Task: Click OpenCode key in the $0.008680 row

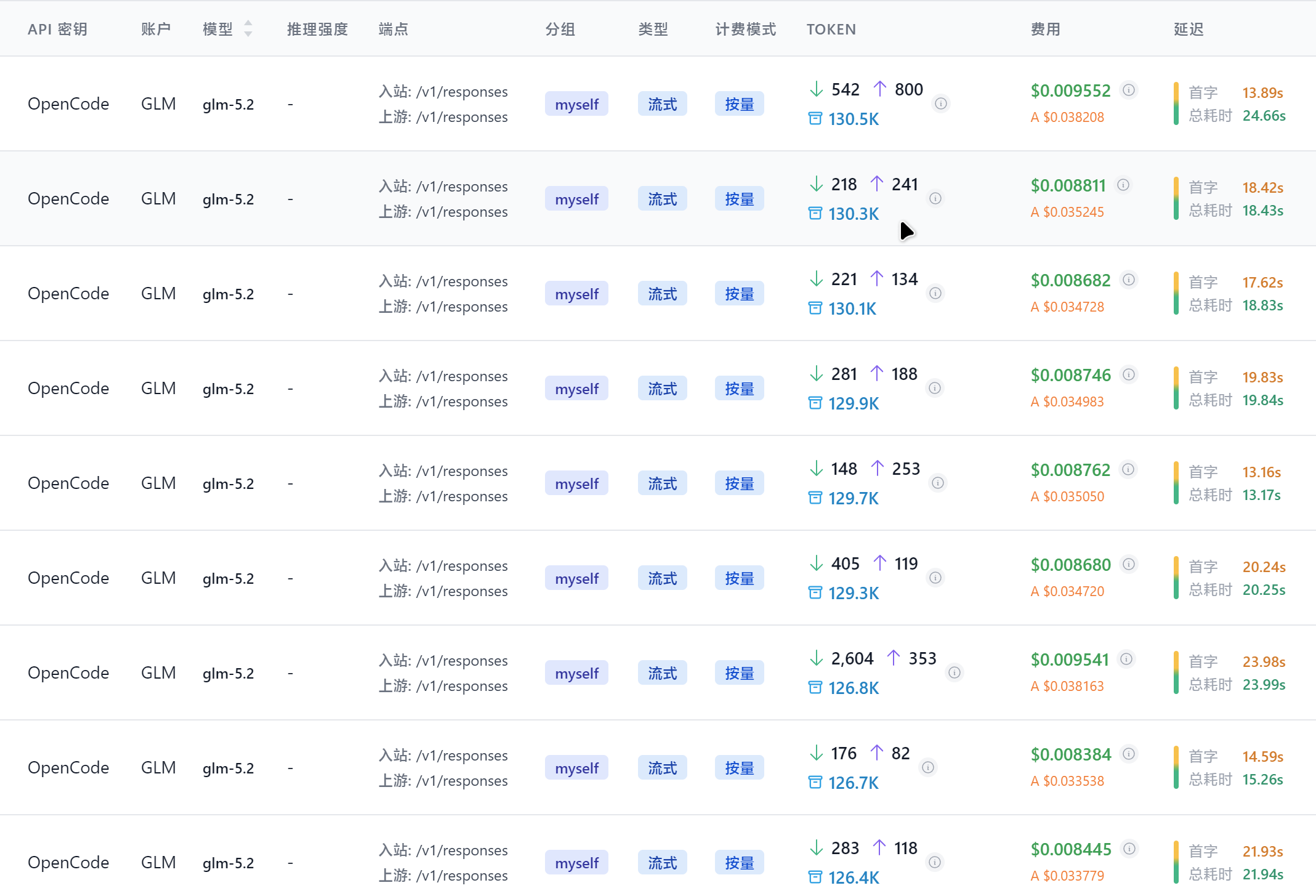Action: pos(68,578)
